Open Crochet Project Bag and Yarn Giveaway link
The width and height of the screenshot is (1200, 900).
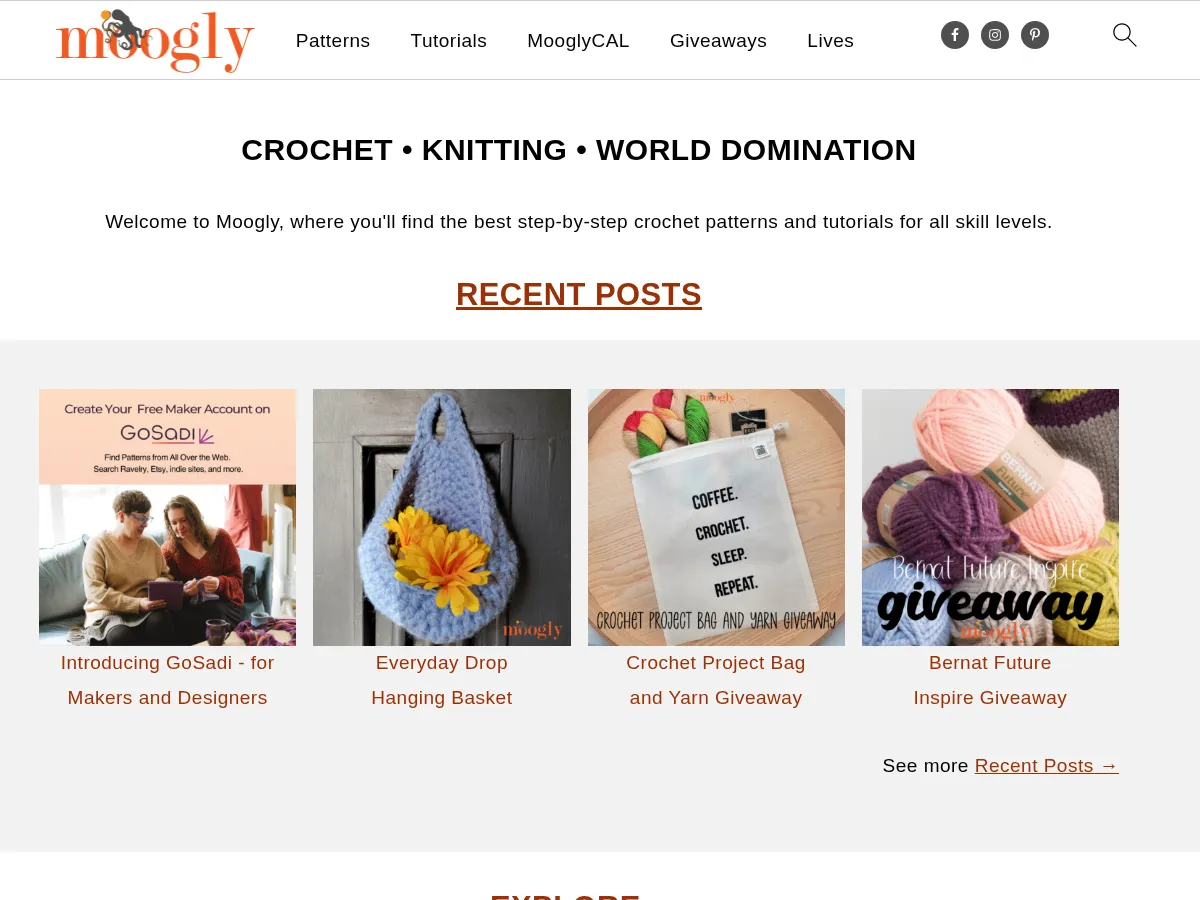click(716, 680)
